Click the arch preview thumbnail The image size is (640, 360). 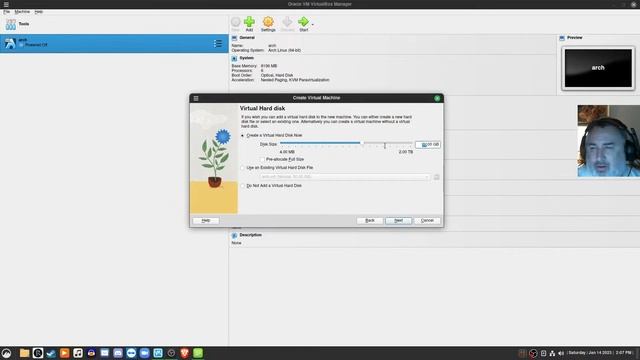click(598, 68)
